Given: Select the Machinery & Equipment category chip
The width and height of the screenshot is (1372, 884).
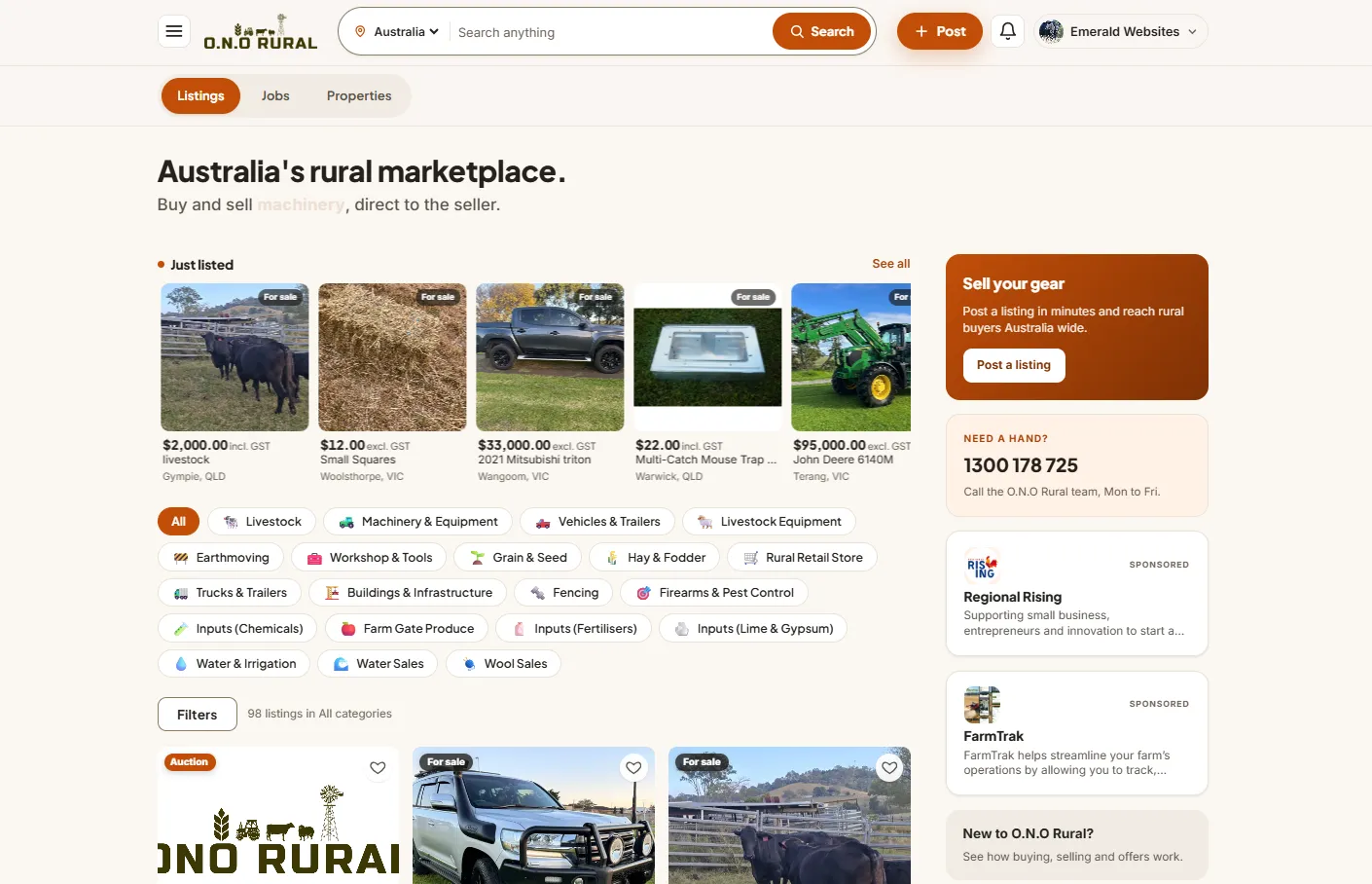Looking at the screenshot, I should point(417,522).
